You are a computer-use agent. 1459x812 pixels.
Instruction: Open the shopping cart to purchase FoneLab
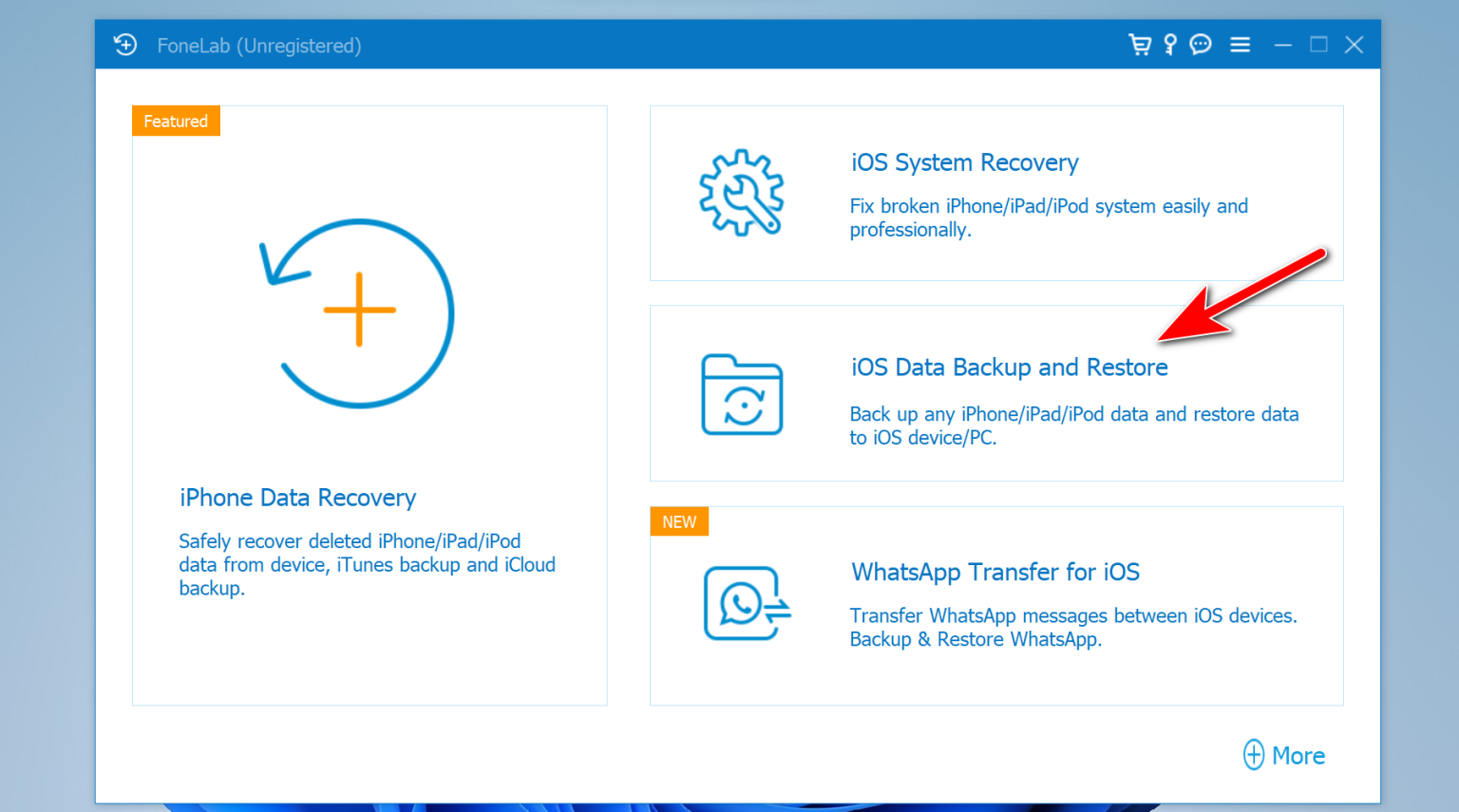pyautogui.click(x=1140, y=45)
